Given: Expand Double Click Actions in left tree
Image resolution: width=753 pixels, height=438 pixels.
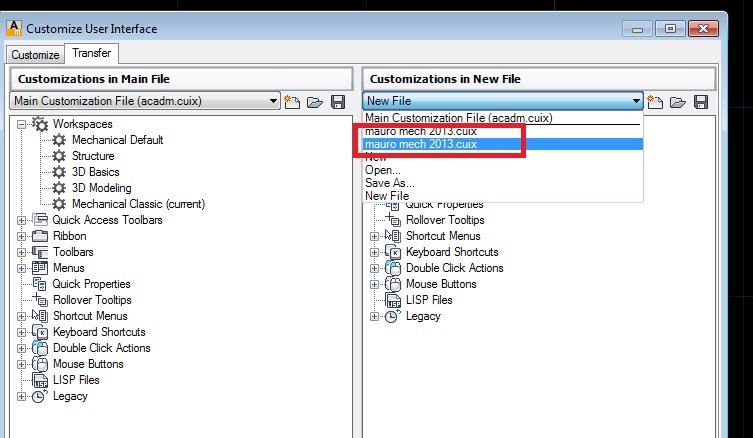Looking at the screenshot, I should click(21, 348).
